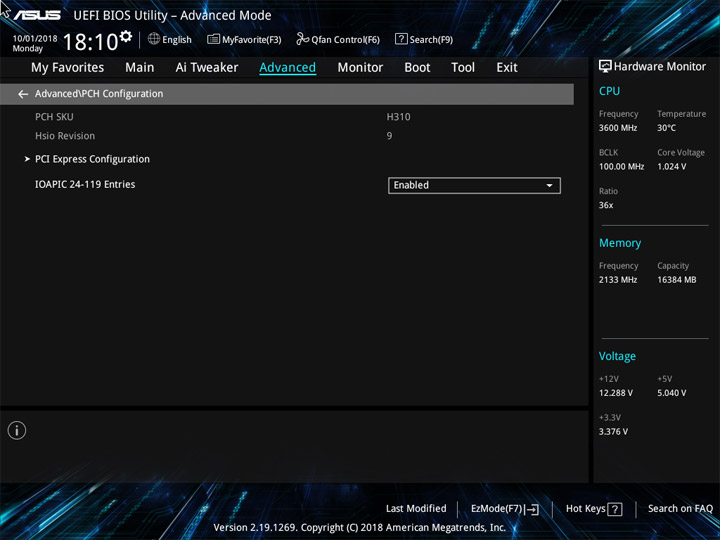Show Hot Keys list
The height and width of the screenshot is (540, 720).
pos(594,509)
